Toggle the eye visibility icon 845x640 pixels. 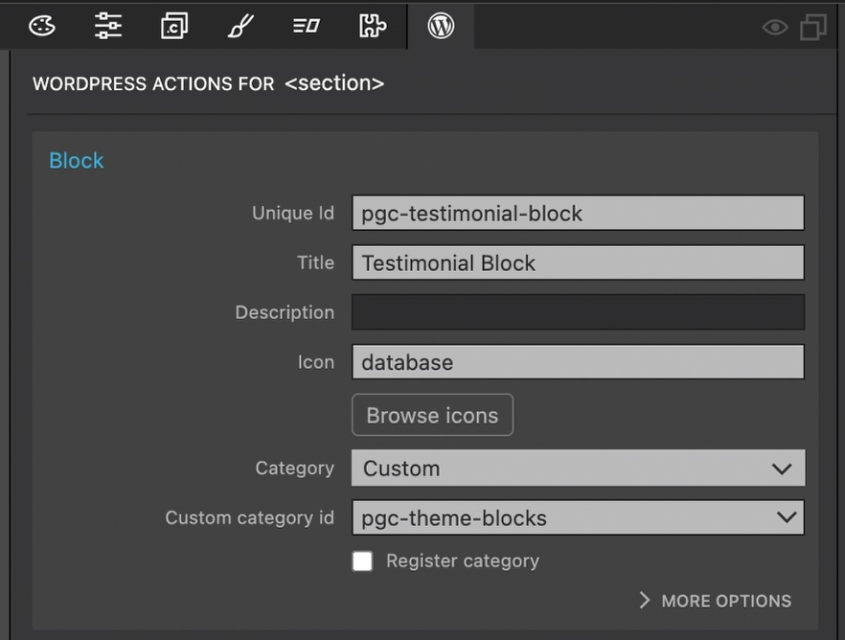[775, 27]
